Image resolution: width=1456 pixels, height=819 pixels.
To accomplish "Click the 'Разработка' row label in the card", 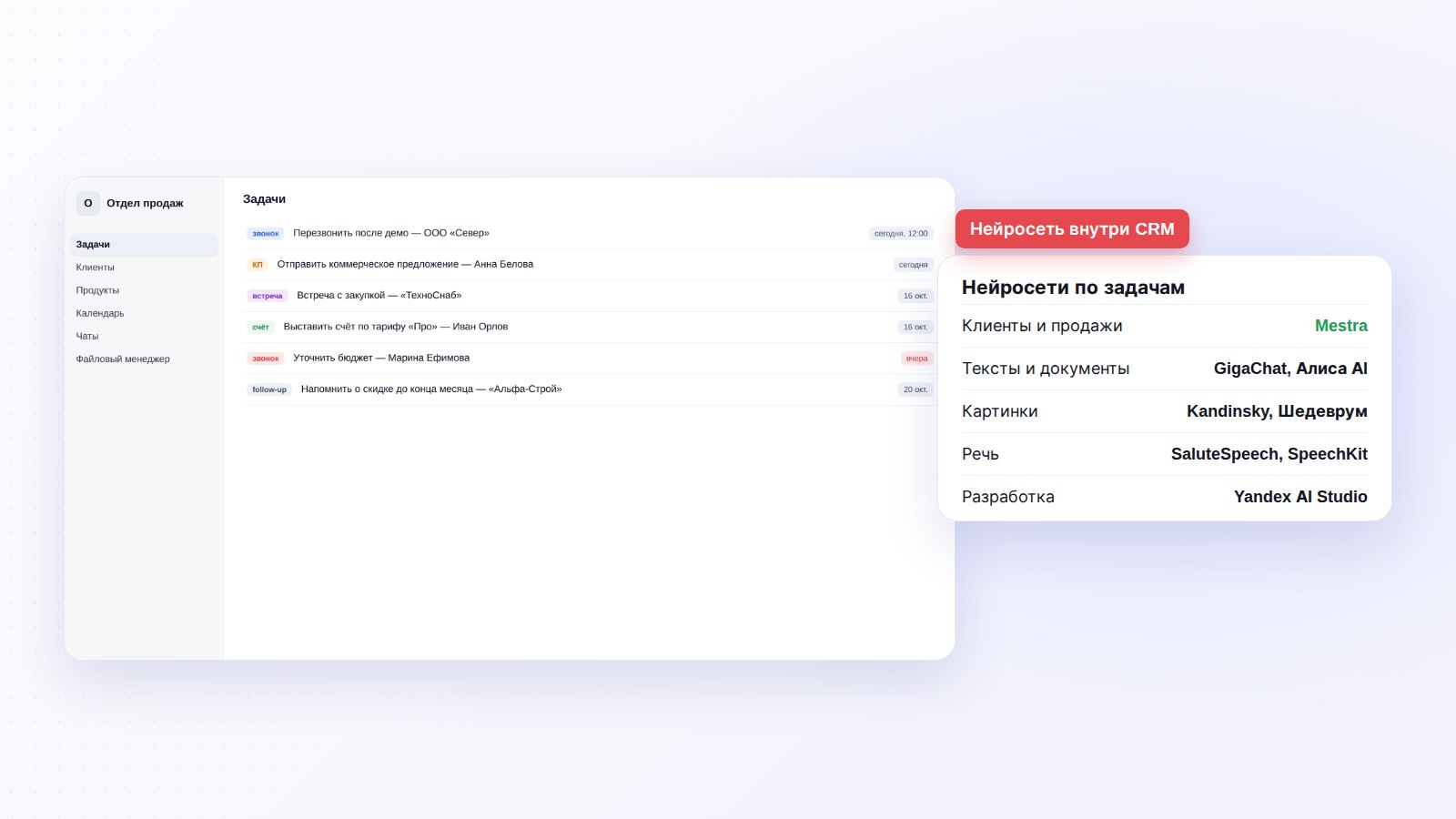I will [1008, 497].
